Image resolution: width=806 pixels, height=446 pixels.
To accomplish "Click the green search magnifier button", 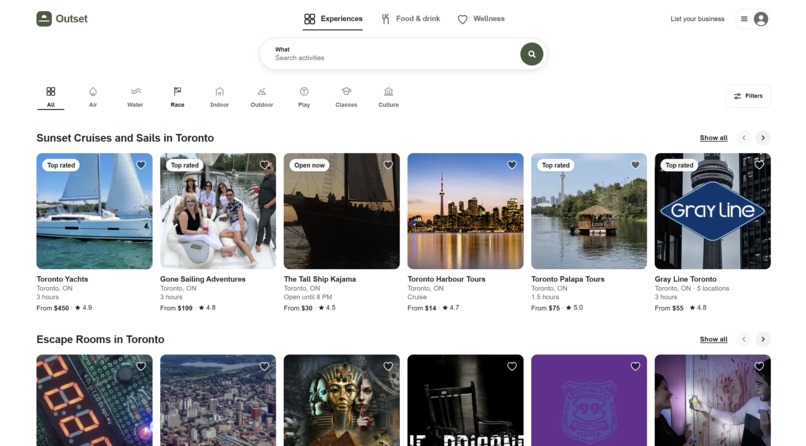I will [x=532, y=54].
